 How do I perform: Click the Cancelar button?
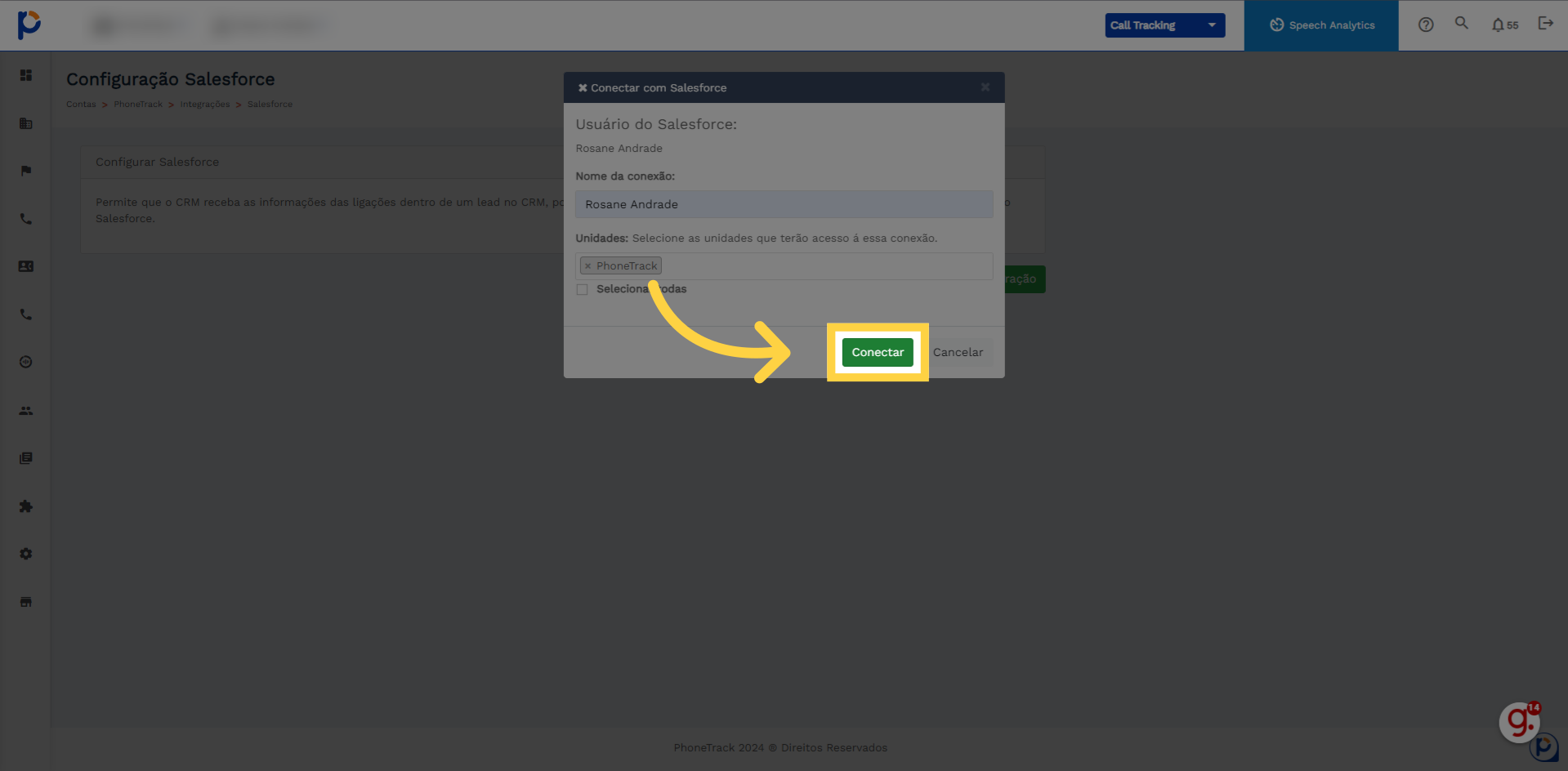click(958, 352)
